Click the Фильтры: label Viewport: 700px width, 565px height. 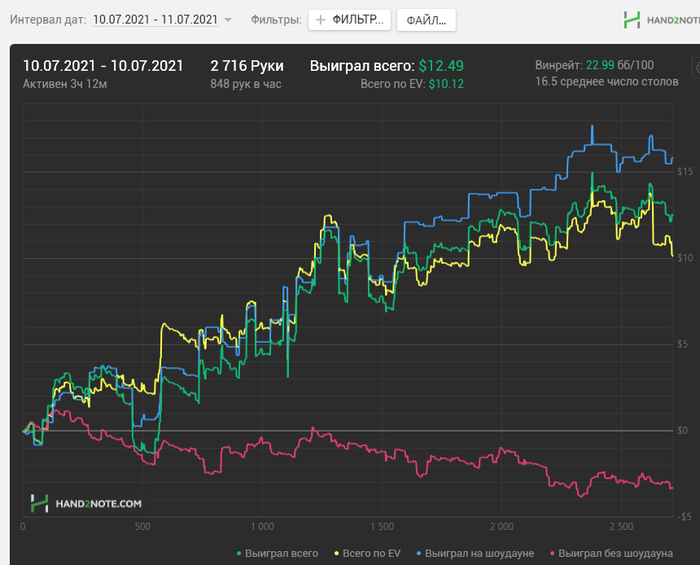pyautogui.click(x=276, y=20)
